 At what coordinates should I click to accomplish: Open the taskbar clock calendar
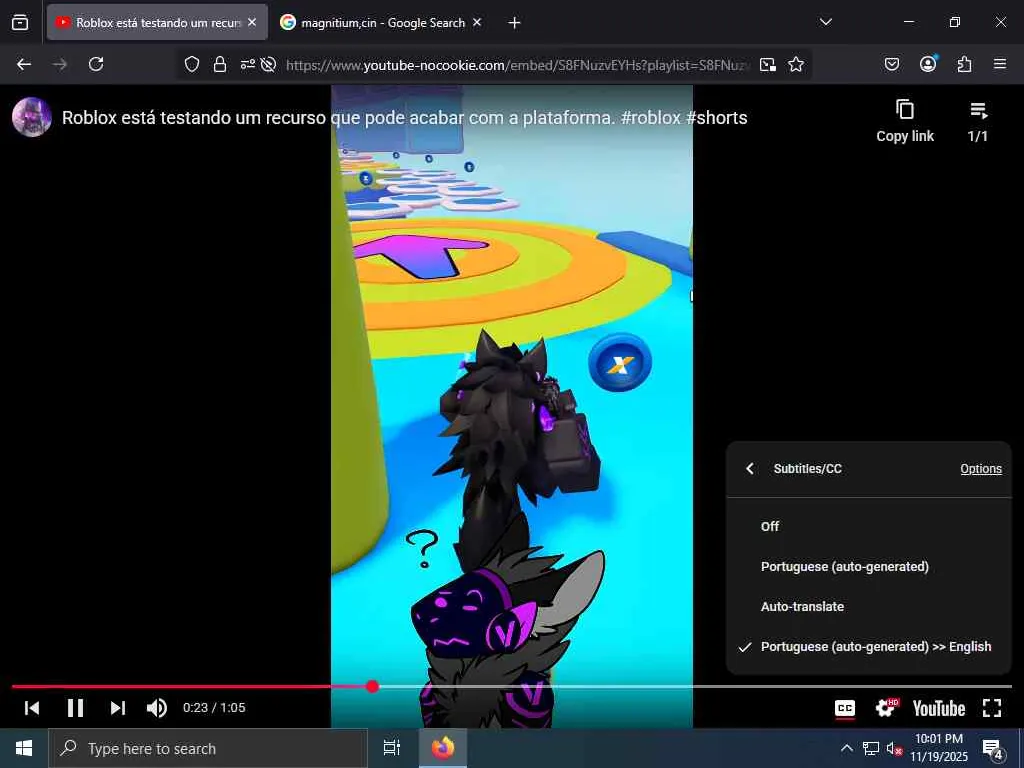click(x=938, y=748)
